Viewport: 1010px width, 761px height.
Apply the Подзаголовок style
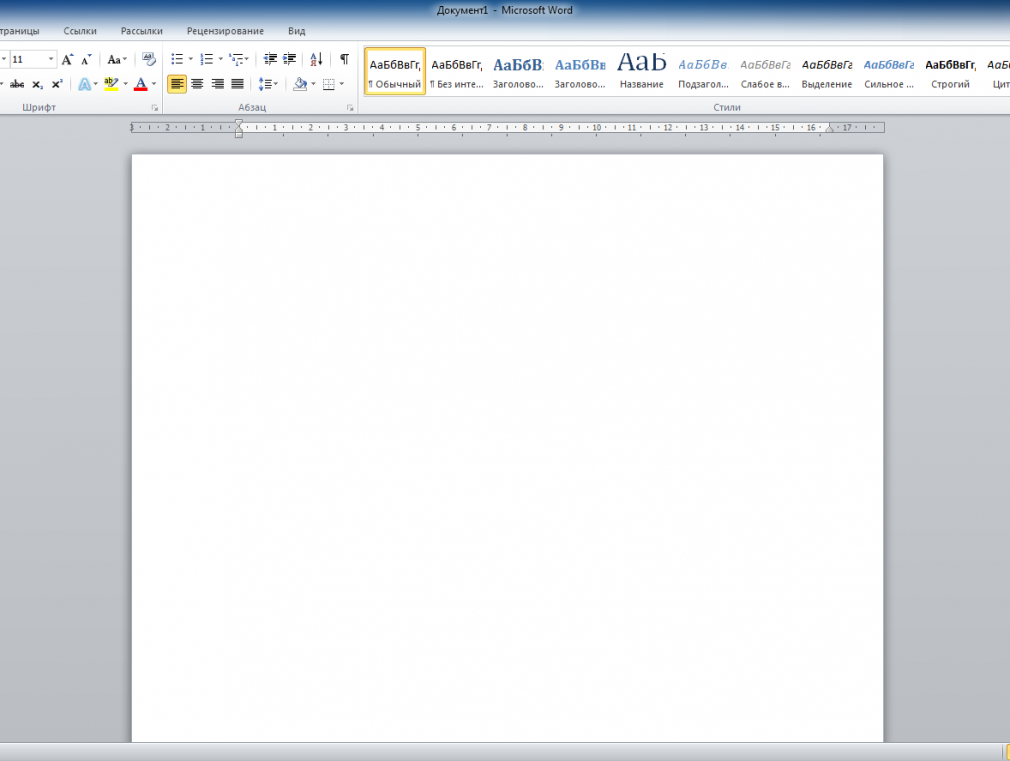click(x=703, y=72)
